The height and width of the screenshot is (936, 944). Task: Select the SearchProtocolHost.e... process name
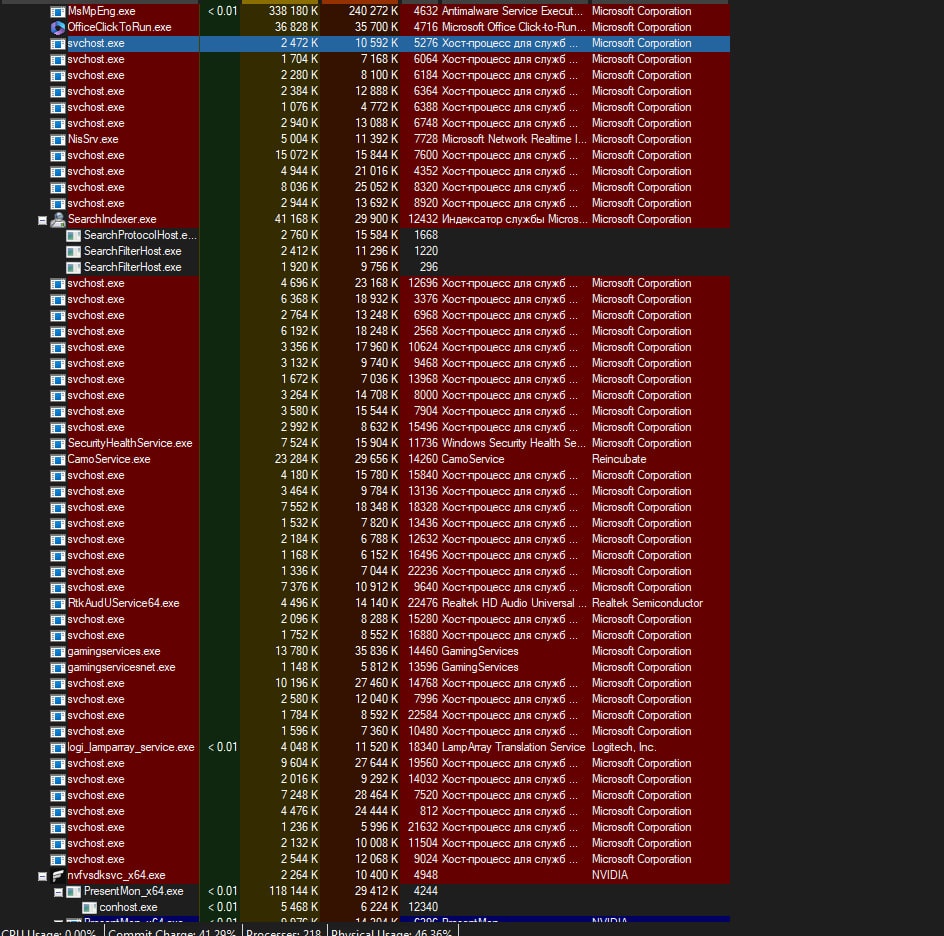(x=140, y=235)
